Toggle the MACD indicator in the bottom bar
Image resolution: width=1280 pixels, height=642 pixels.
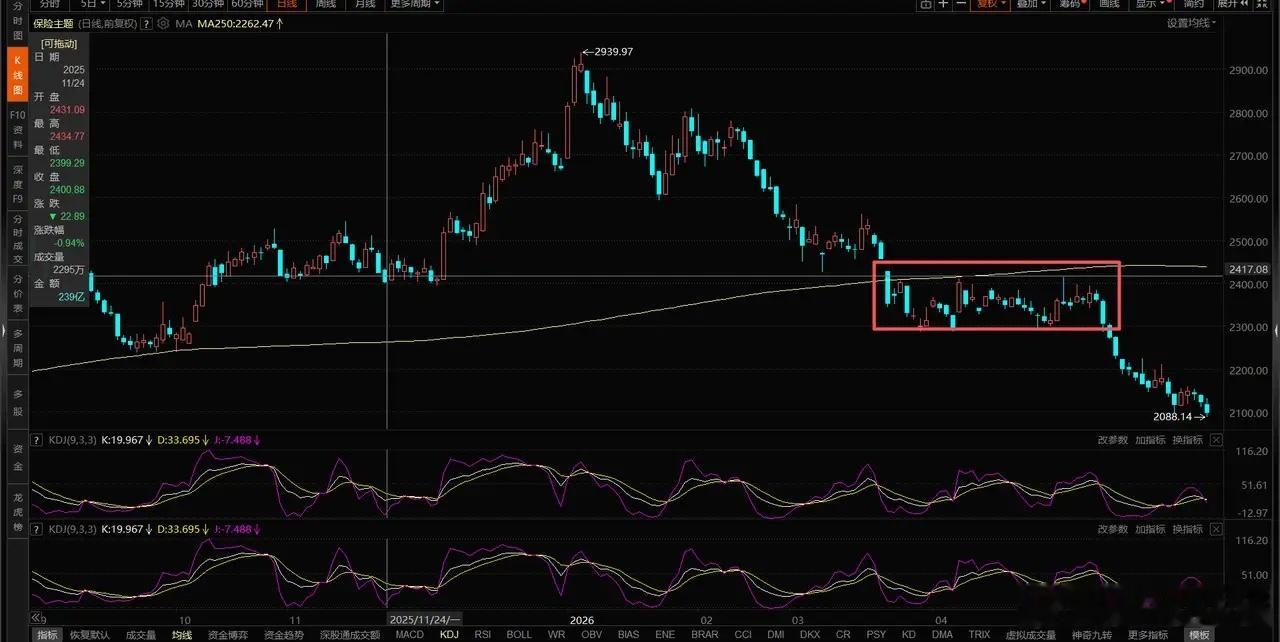click(x=409, y=634)
